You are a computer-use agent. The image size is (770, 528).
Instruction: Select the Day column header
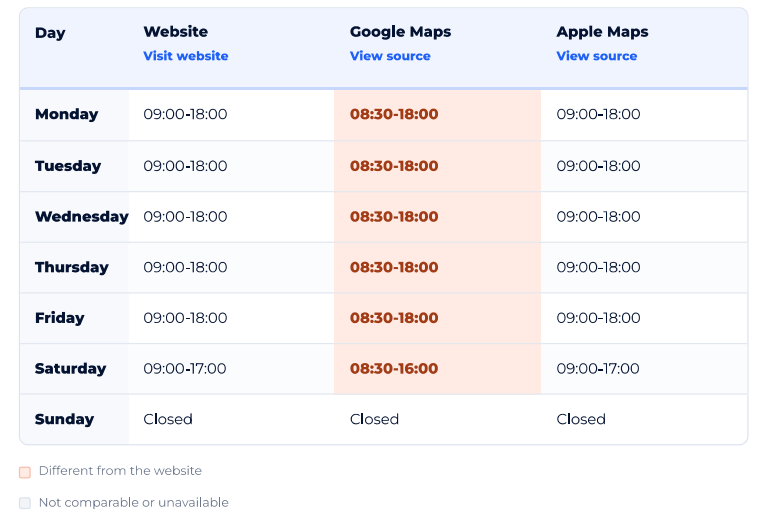(50, 33)
